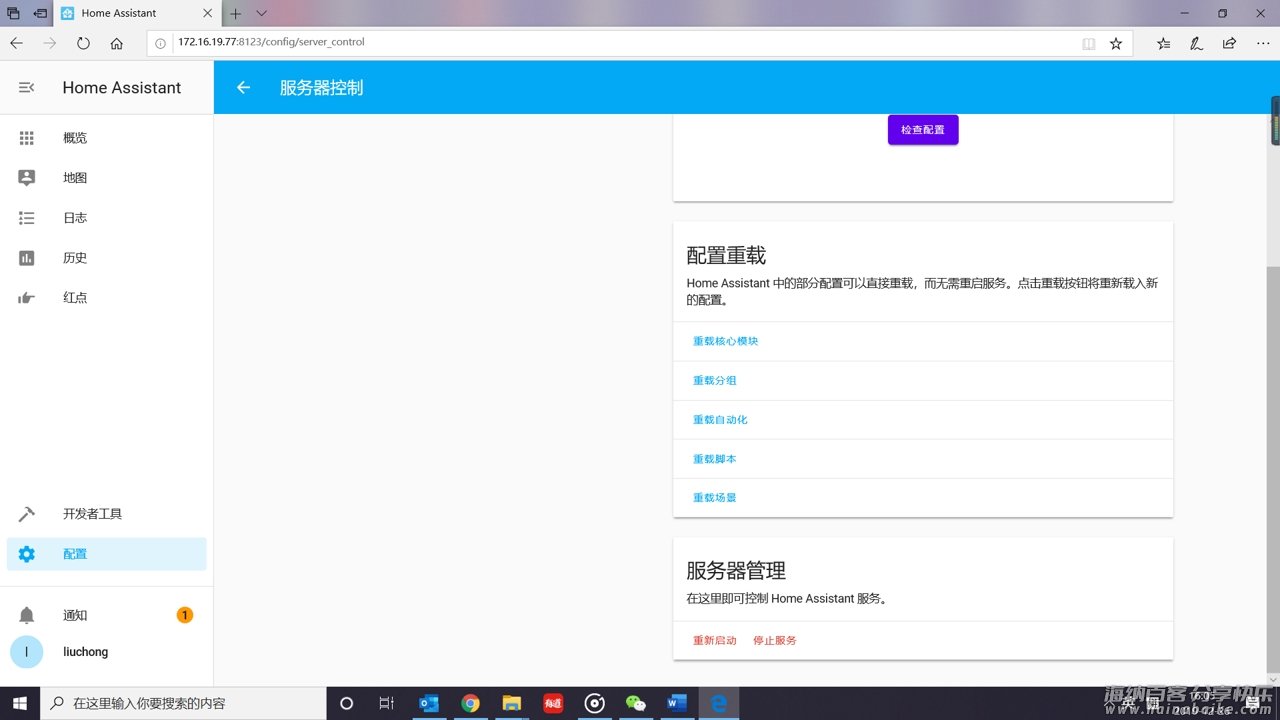Open the 红点 sidebar item

point(107,298)
